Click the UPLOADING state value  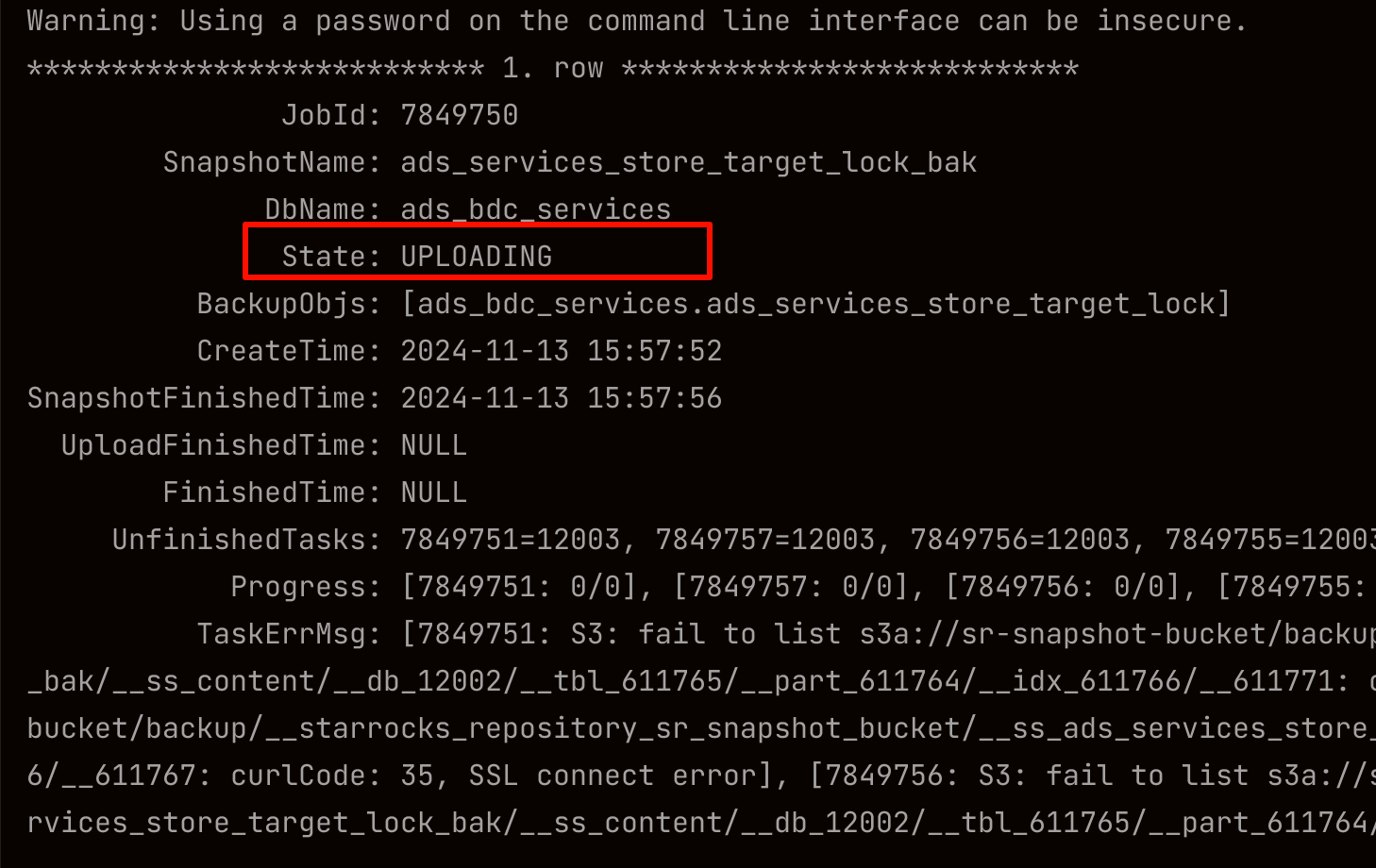pos(477,257)
